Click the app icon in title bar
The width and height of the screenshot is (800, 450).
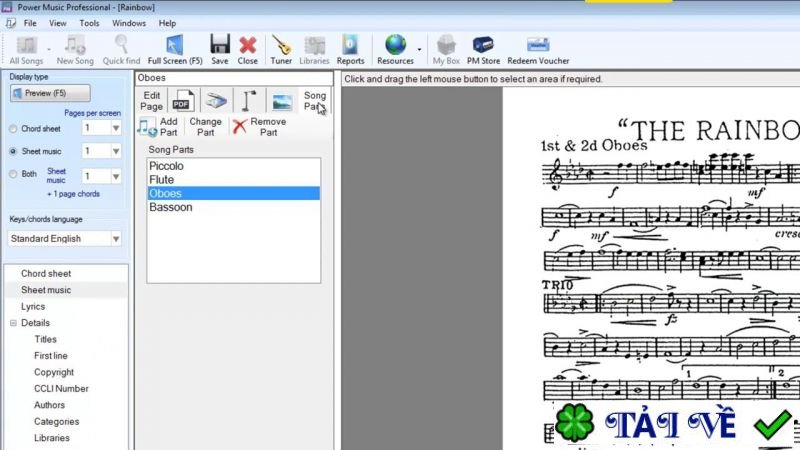[x=7, y=7]
